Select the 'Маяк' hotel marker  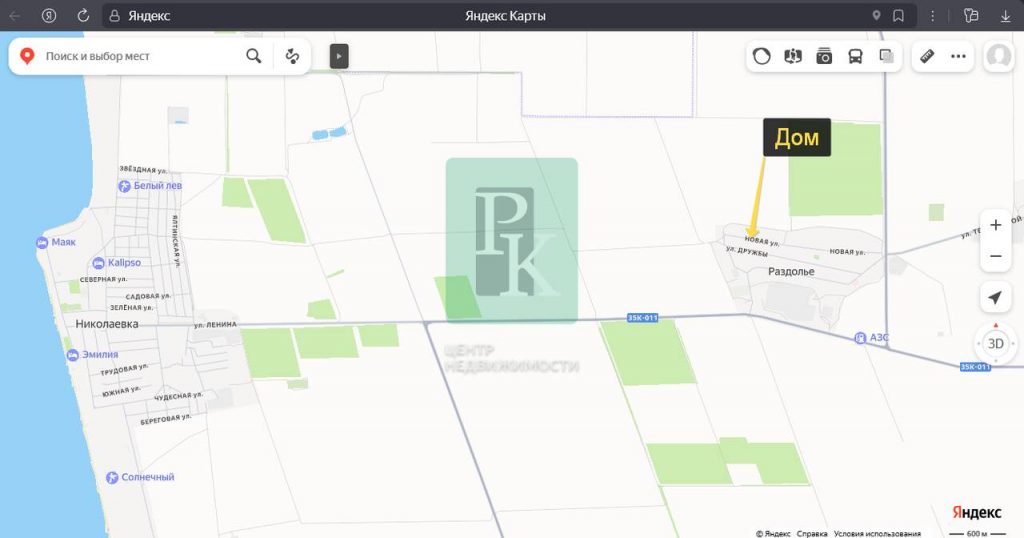[56, 242]
